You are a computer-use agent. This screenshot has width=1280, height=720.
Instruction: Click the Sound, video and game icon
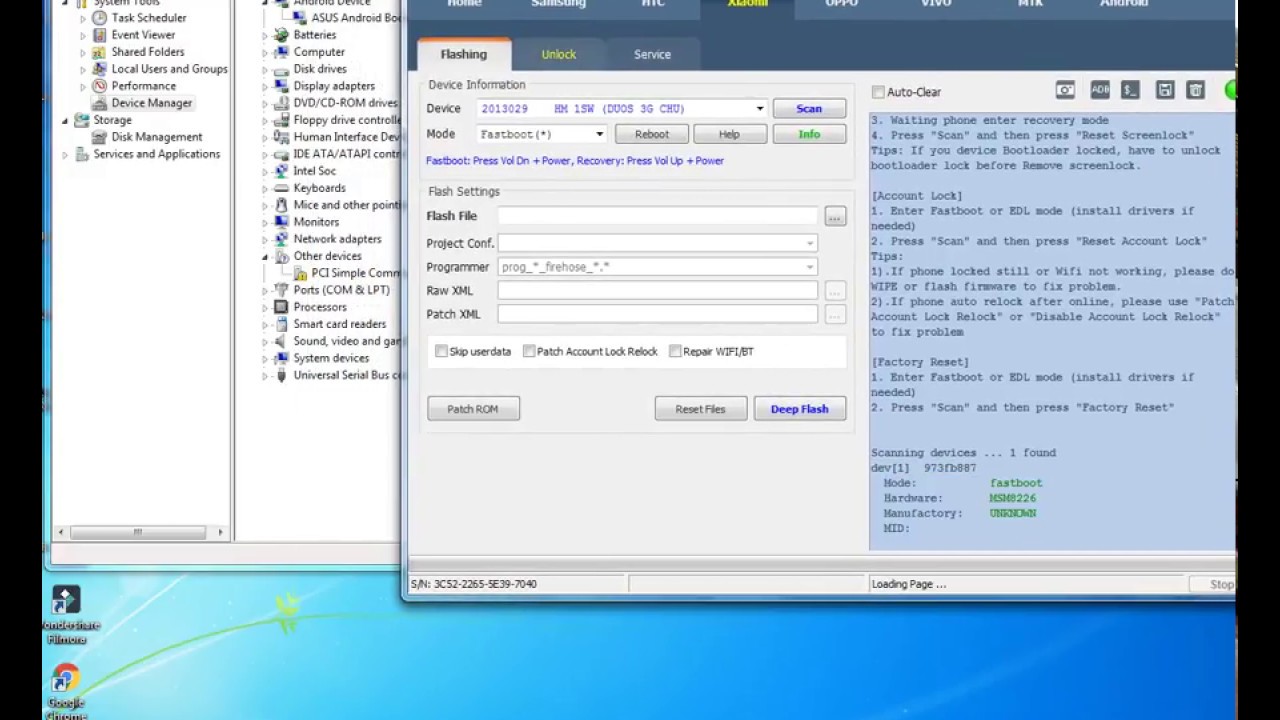[281, 341]
